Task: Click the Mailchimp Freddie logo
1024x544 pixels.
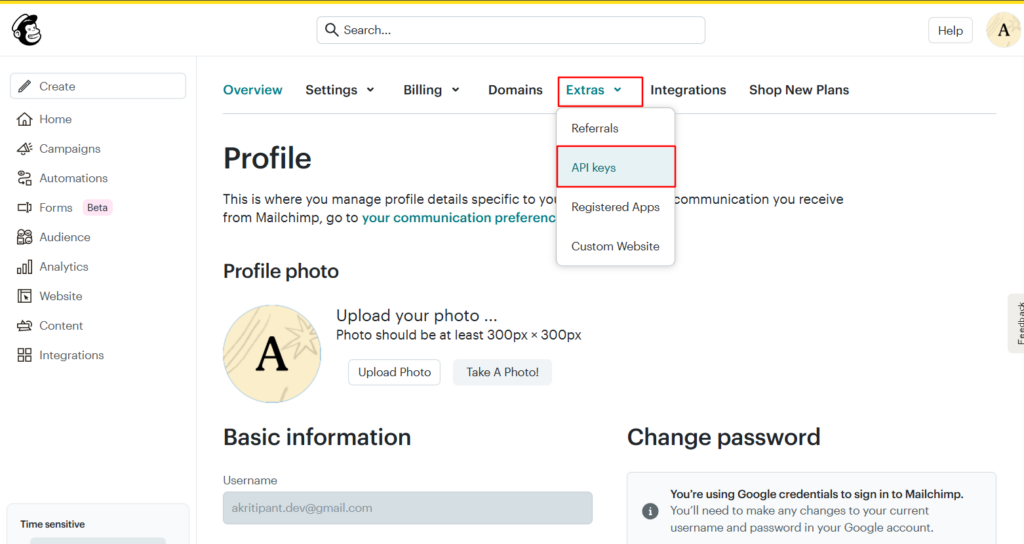Action: click(27, 30)
